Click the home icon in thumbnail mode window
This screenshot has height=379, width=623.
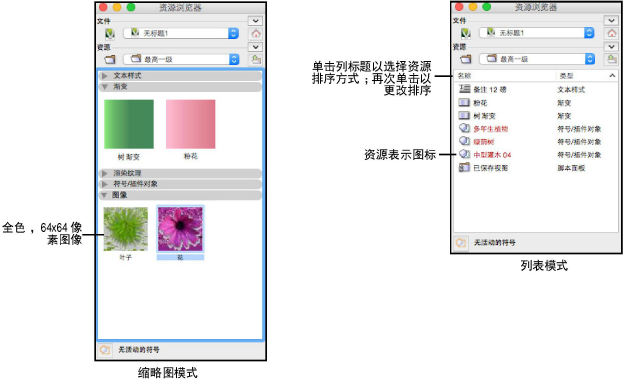[255, 34]
